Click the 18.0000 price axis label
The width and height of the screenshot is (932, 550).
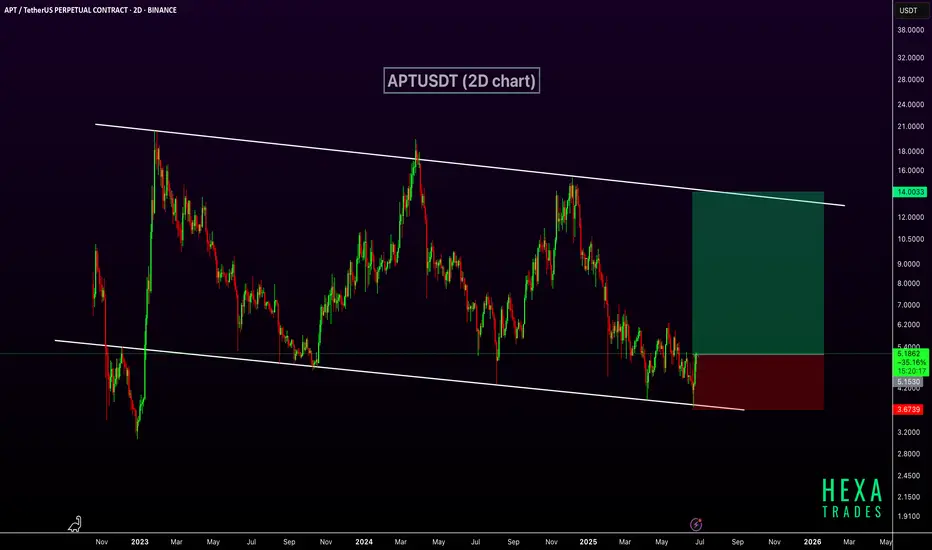point(911,152)
